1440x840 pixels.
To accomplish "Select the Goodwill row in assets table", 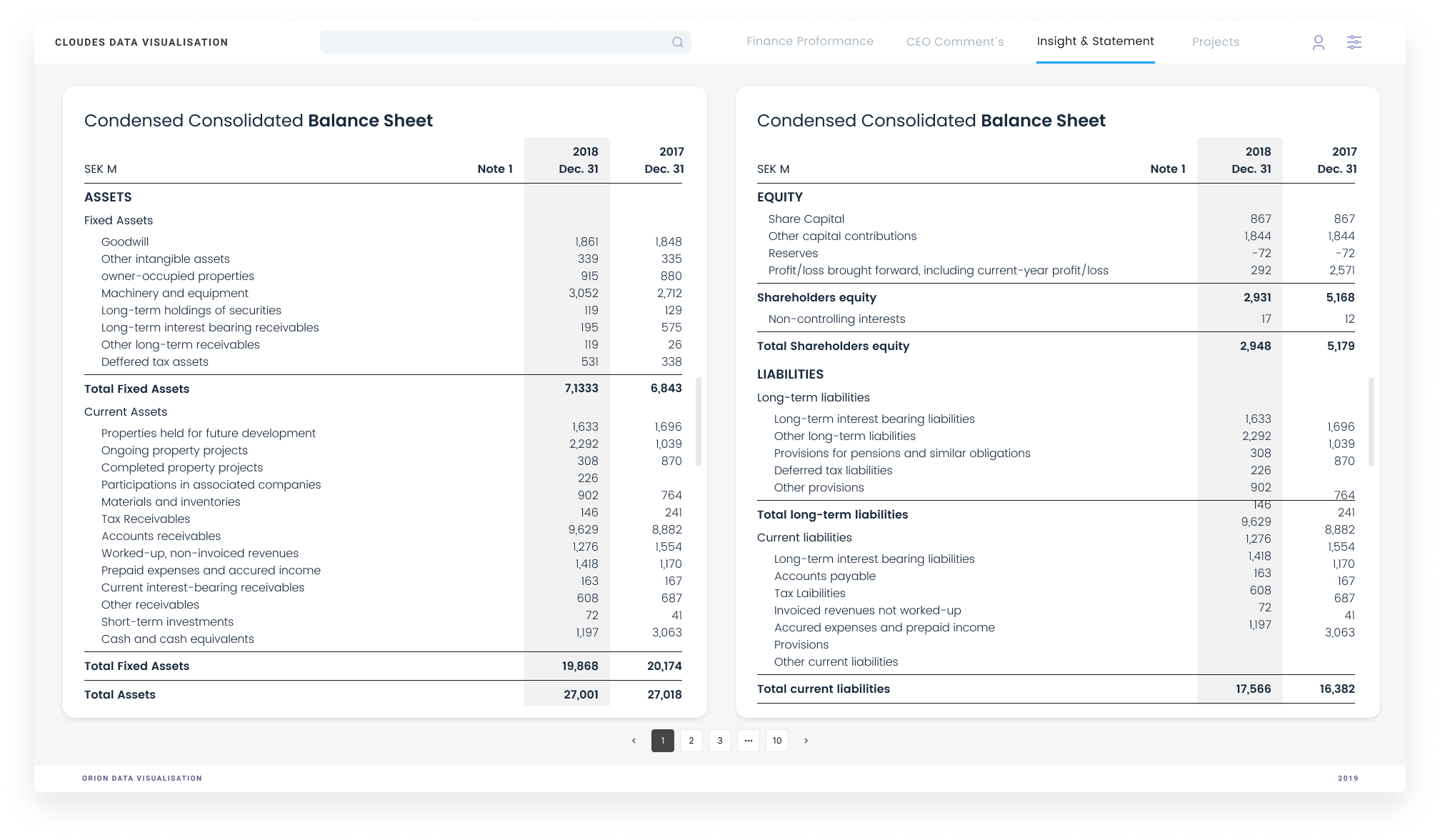I will 125,242.
